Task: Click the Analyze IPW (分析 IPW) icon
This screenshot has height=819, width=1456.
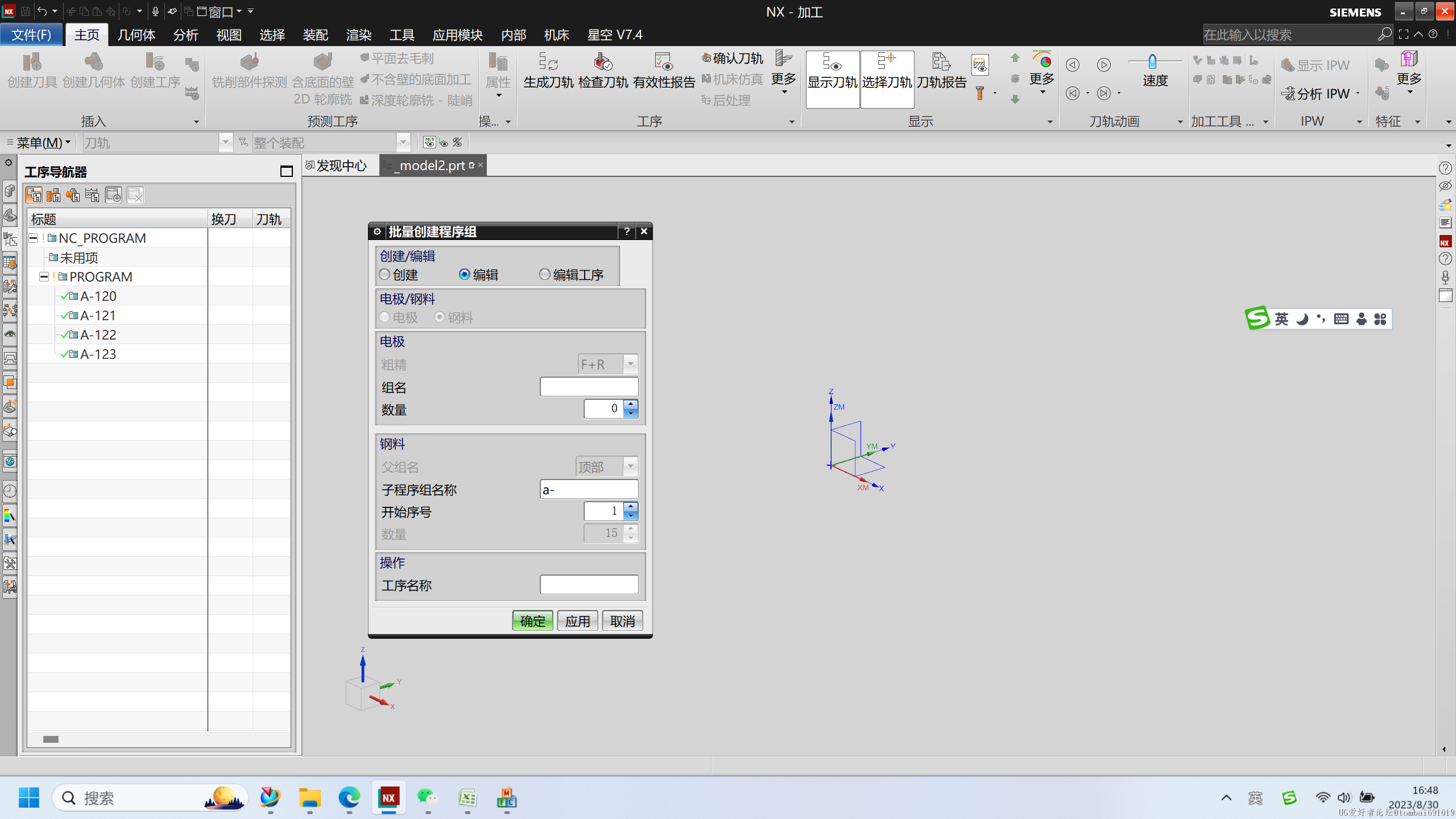Action: [x=1288, y=93]
